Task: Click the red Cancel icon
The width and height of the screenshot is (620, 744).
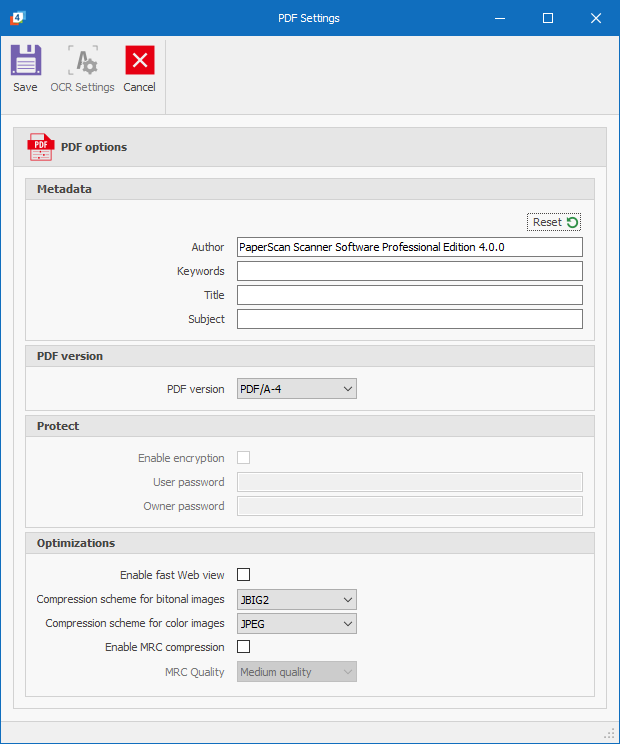Action: pos(139,60)
